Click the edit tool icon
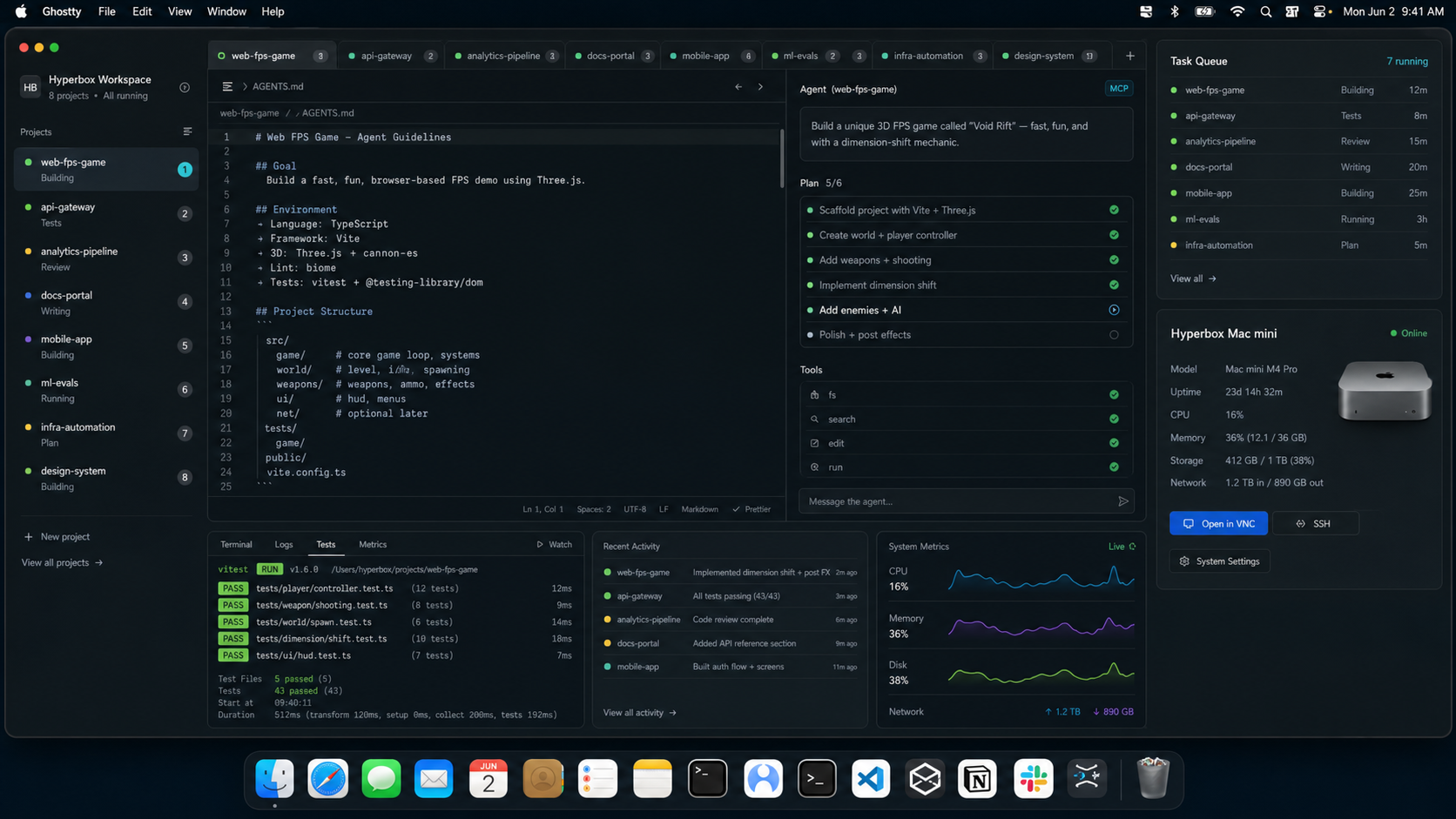This screenshot has width=1456, height=819. 815,443
